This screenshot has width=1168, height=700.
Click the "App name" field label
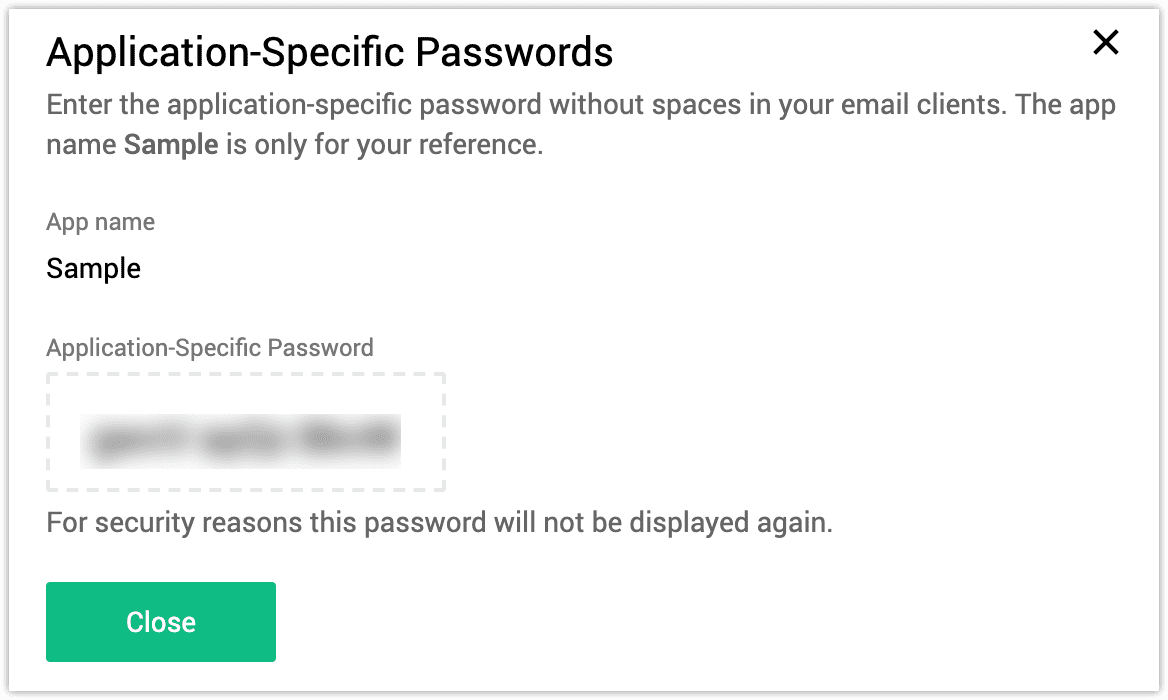click(x=100, y=222)
